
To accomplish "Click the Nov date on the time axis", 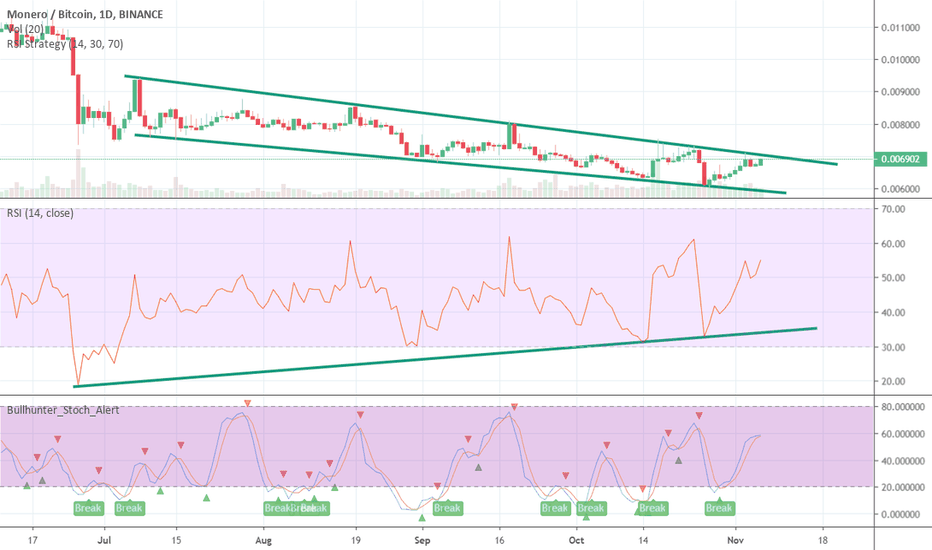I will (736, 540).
